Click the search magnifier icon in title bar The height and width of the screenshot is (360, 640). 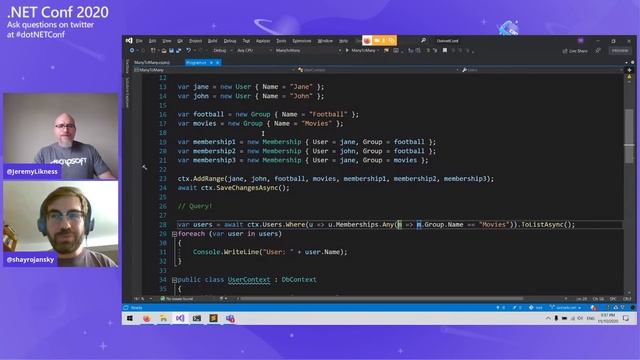[423, 40]
